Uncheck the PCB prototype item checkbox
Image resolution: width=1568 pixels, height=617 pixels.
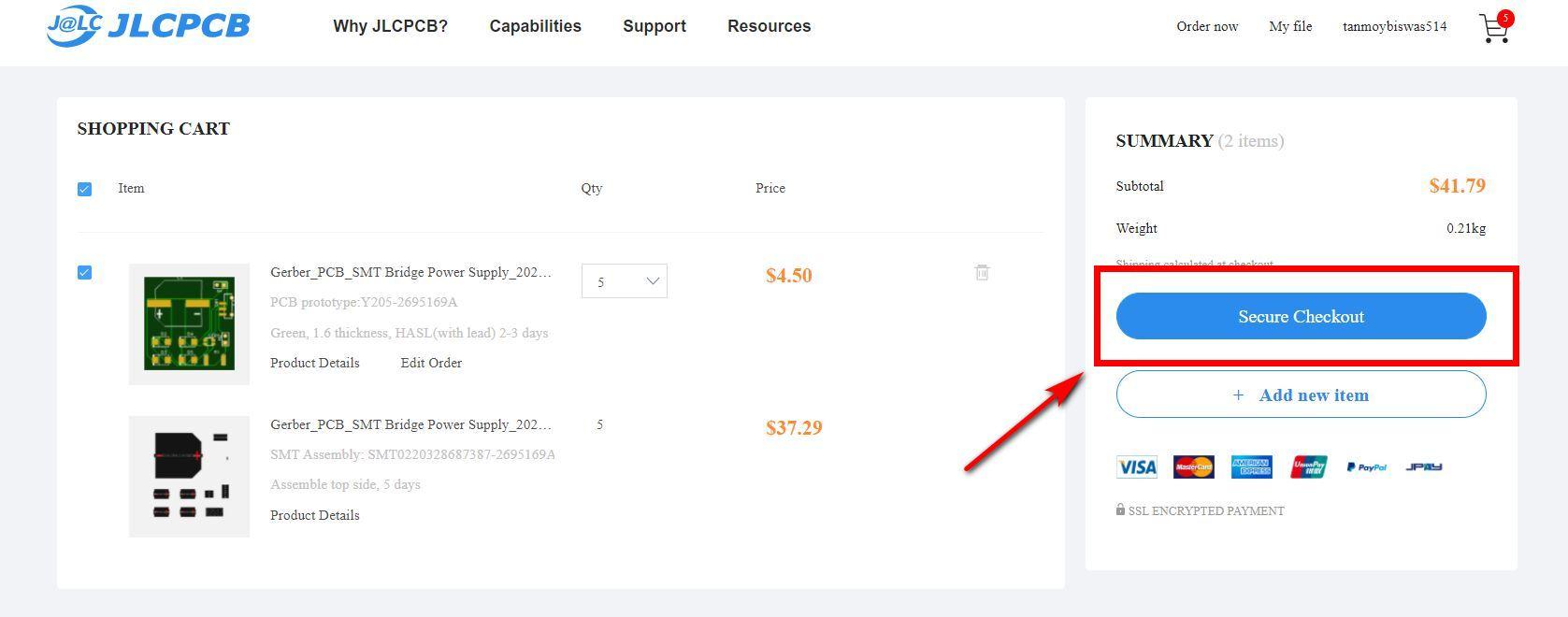click(x=84, y=273)
